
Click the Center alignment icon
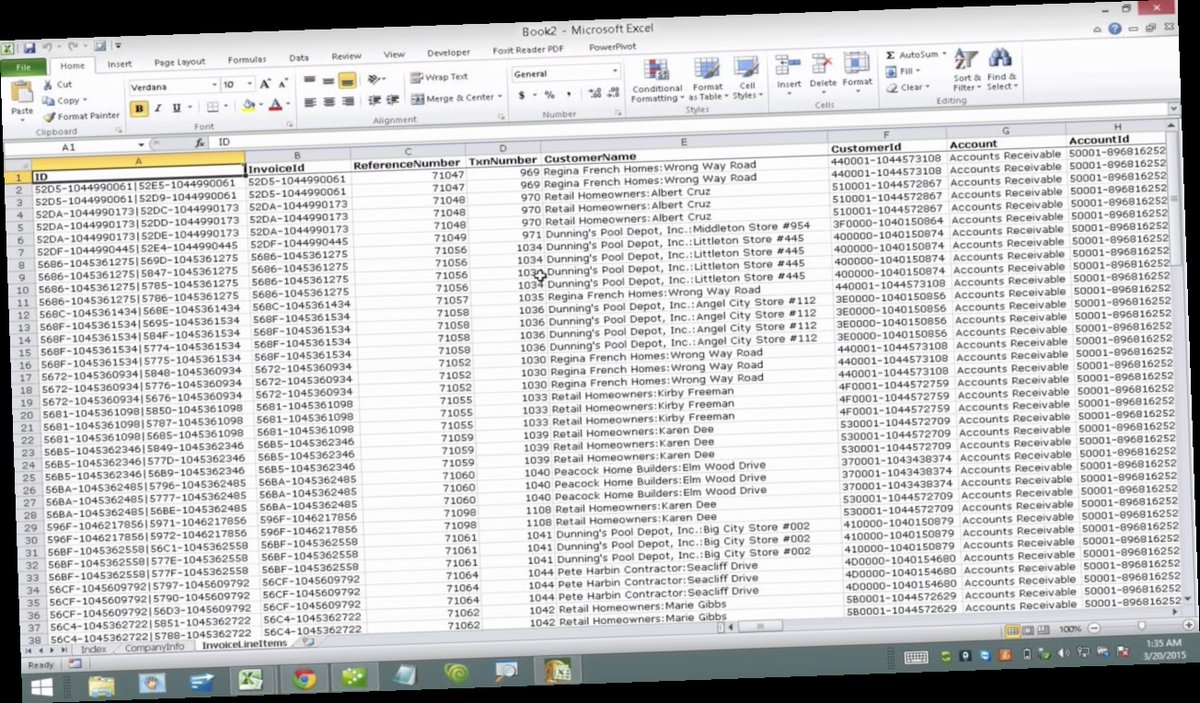pos(329,101)
